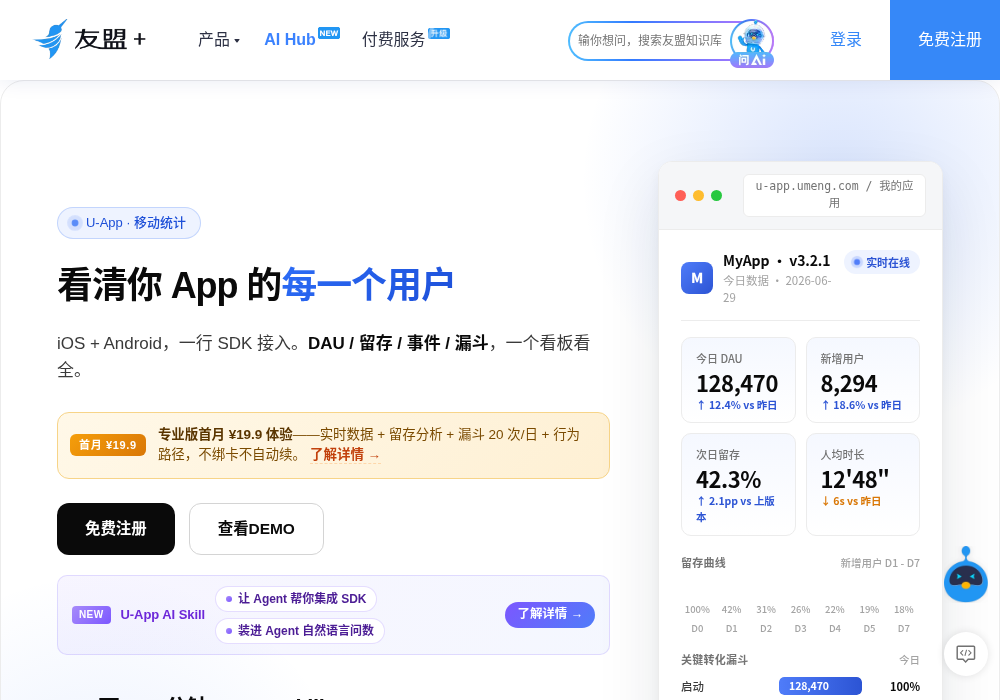1000x700 pixels.
Task: Open the 了解详情 link in promo banner
Action: [x=345, y=455]
